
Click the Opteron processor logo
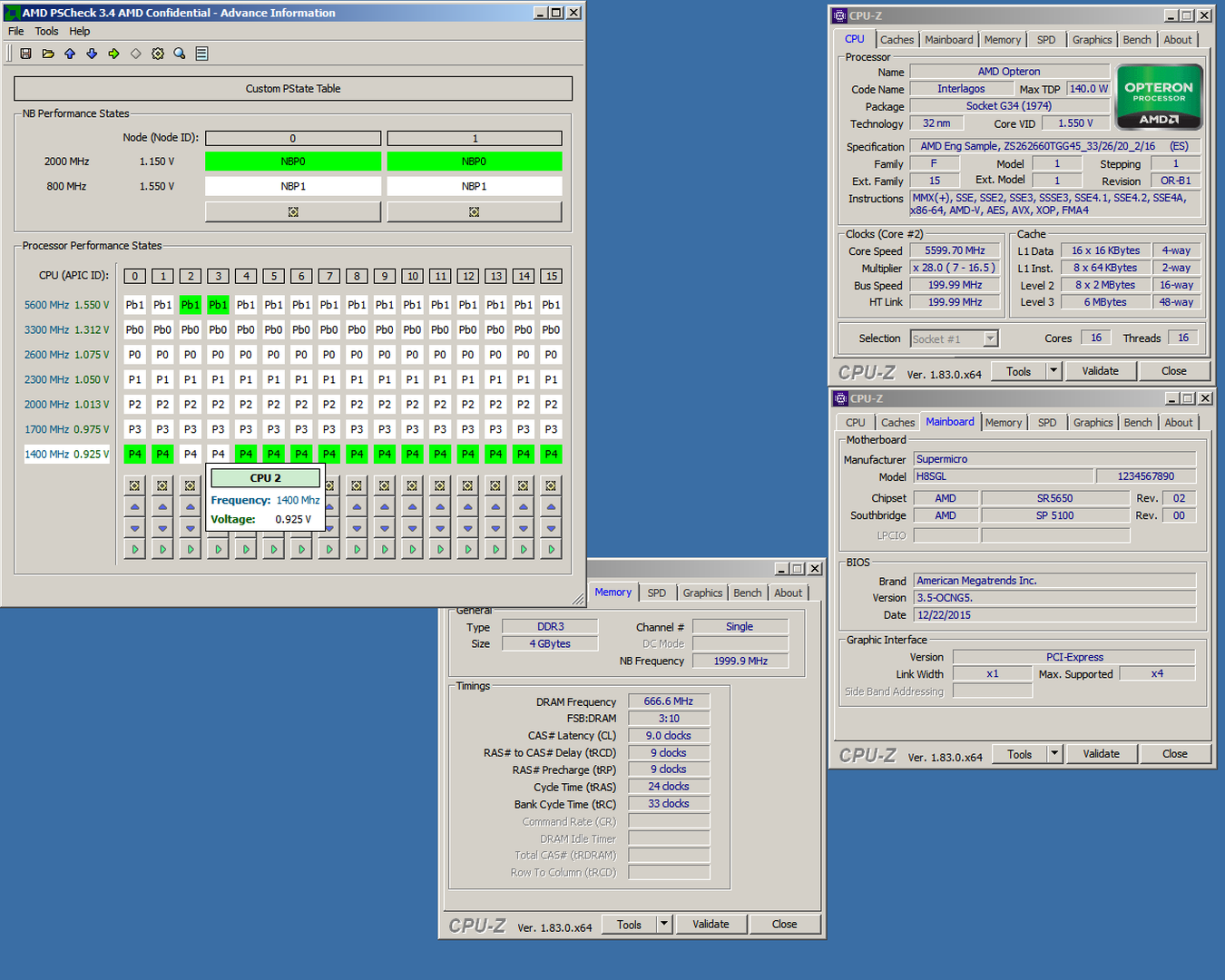pyautogui.click(x=1159, y=97)
